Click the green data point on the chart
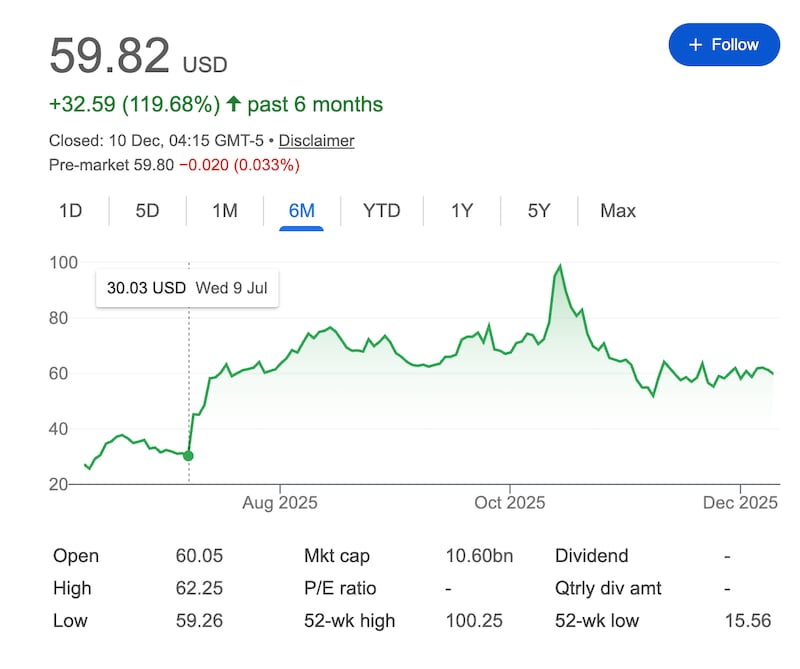 point(187,455)
